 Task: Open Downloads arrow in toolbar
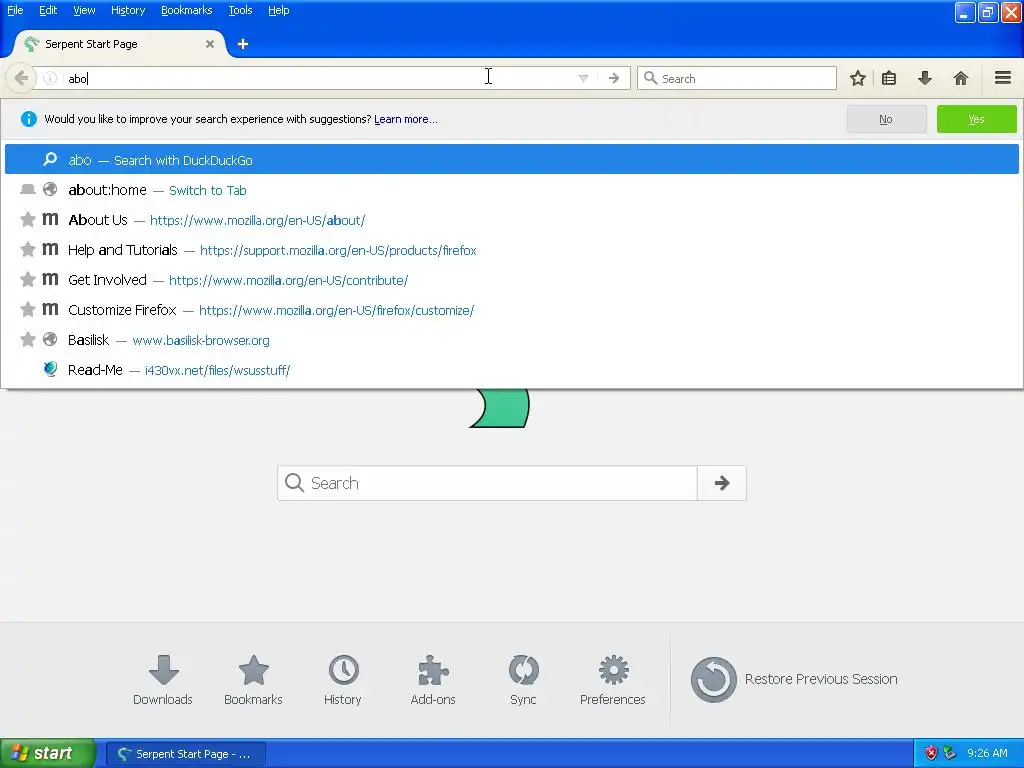925,78
